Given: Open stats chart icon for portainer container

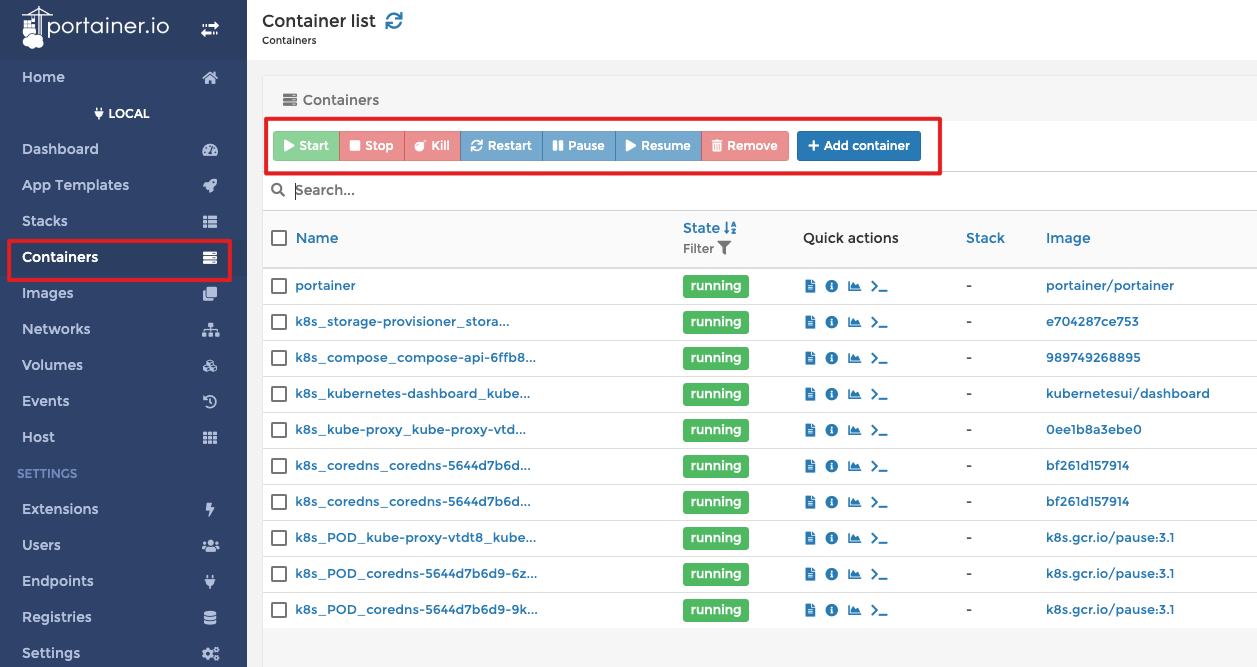Looking at the screenshot, I should (854, 286).
